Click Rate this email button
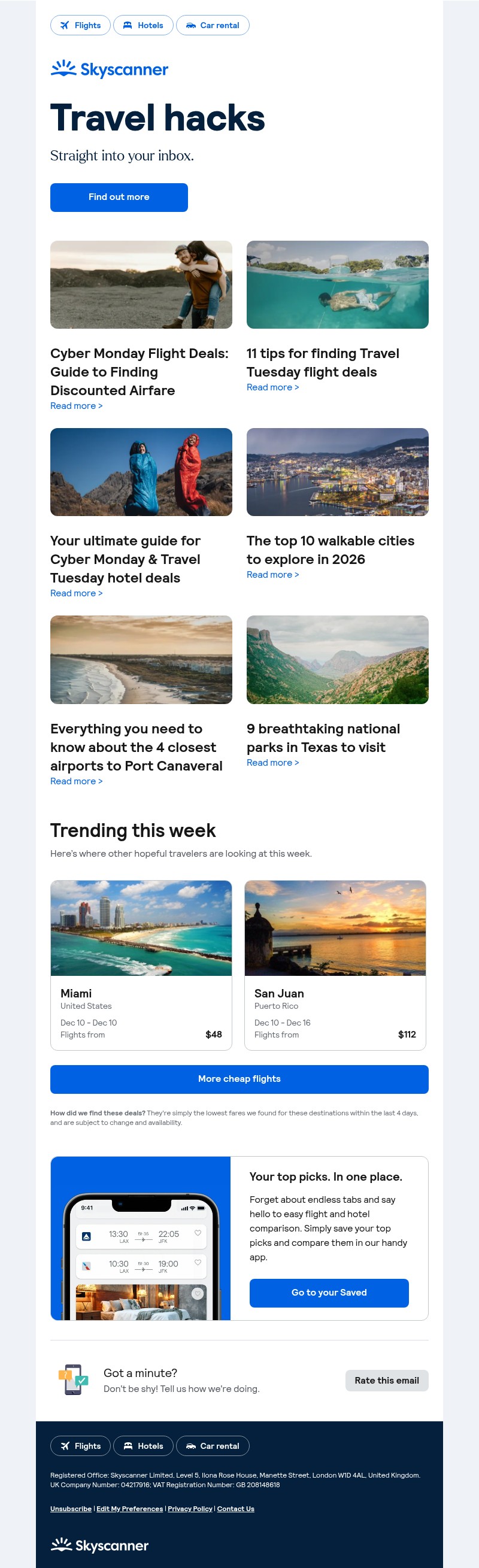Screen dimensions: 479x1568 (386, 1381)
